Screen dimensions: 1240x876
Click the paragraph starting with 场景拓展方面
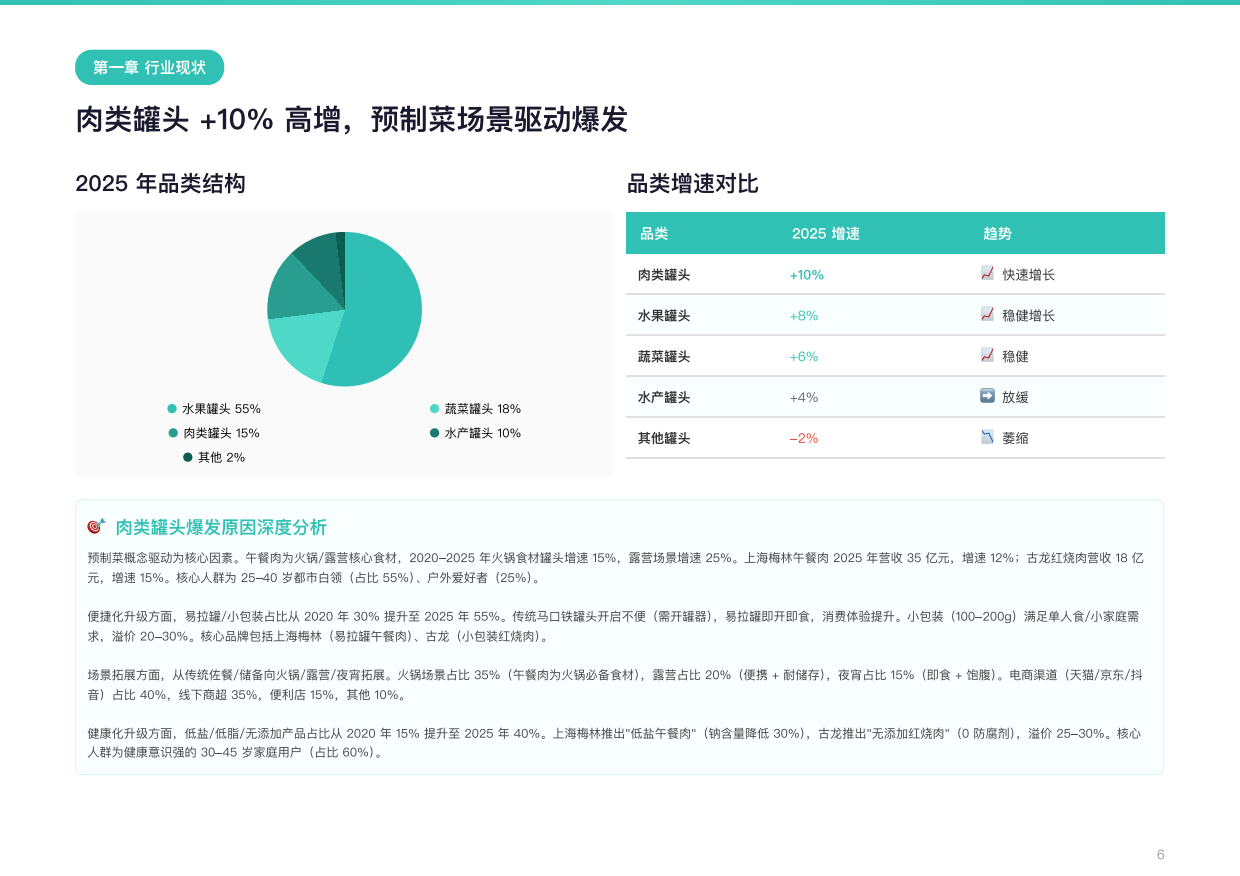[616, 685]
